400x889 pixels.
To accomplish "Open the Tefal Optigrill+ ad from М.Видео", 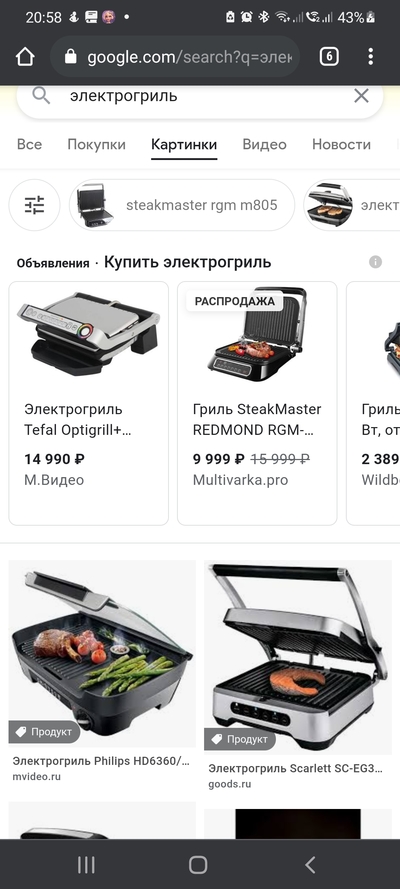I will click(88, 403).
